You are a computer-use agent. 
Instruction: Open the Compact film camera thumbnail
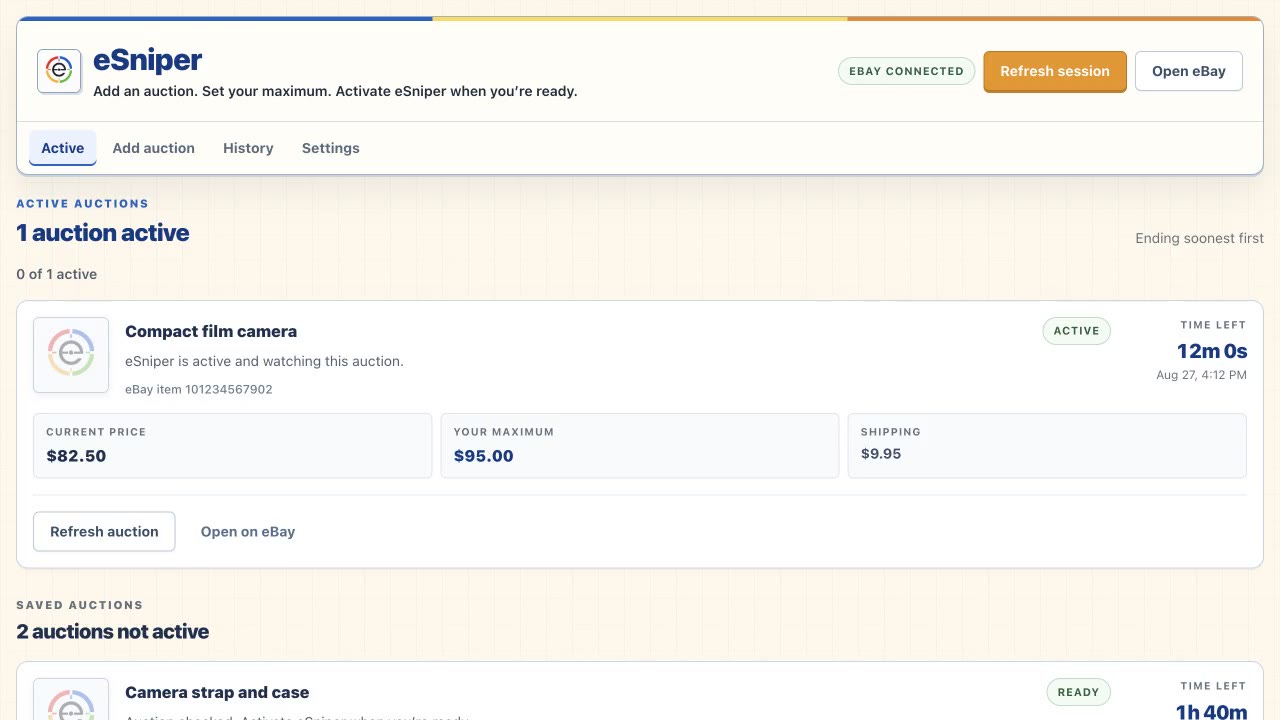click(71, 355)
